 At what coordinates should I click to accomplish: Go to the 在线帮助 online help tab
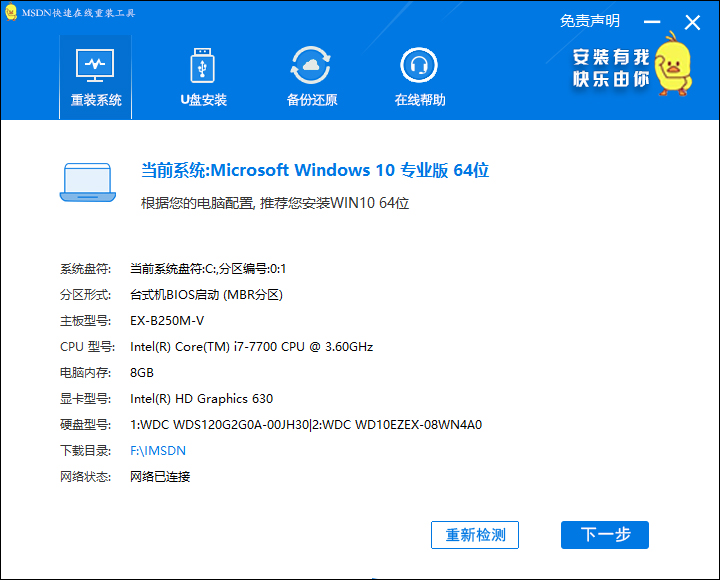[x=420, y=77]
